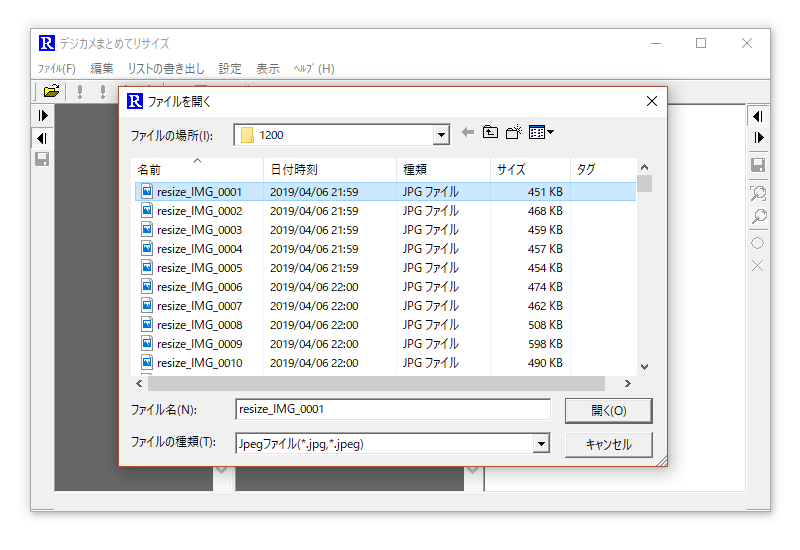The height and width of the screenshot is (550, 800).
Task: Expand the ファイルの種類 filter dropdown
Action: [541, 443]
